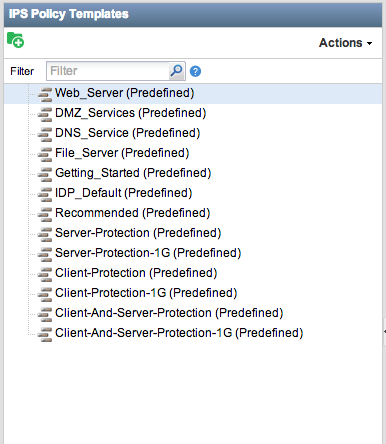Select Client-Protection-1G (Predefined) template
The width and height of the screenshot is (386, 444).
coord(146,293)
